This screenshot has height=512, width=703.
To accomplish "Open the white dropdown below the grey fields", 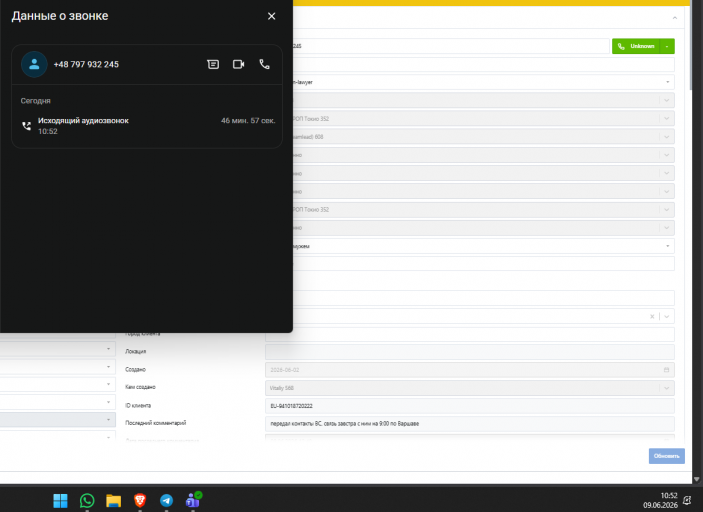I will coord(483,246).
